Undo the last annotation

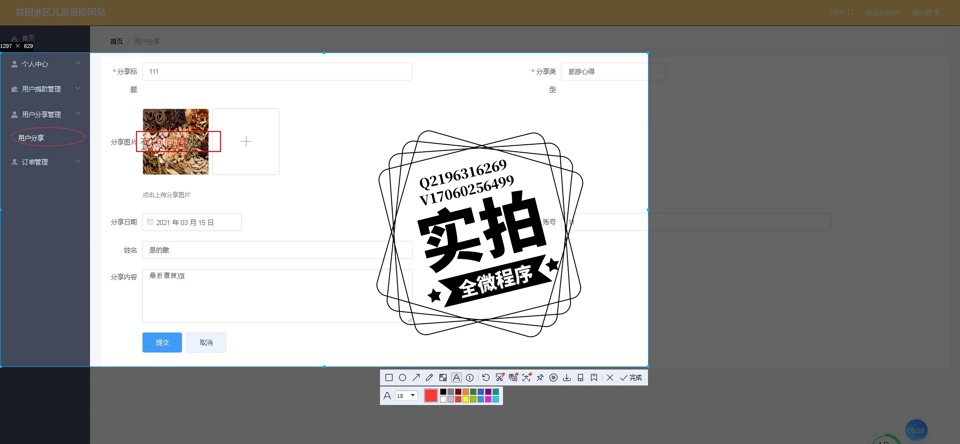486,378
